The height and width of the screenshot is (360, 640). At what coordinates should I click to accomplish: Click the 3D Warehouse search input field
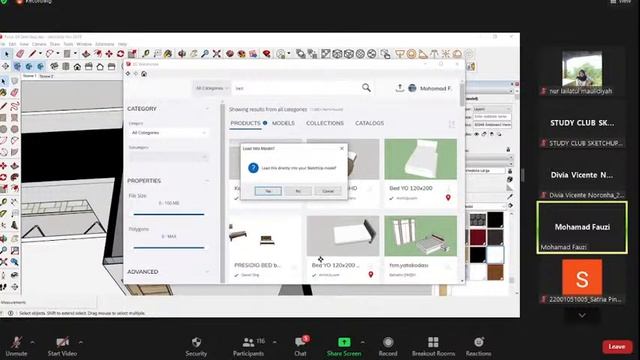coord(296,88)
